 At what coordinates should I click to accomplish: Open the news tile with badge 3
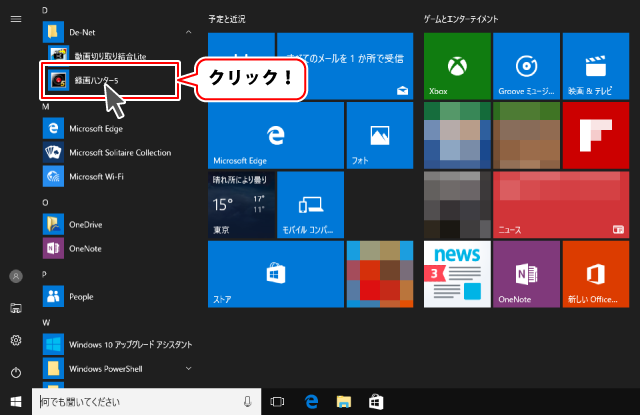(x=457, y=274)
